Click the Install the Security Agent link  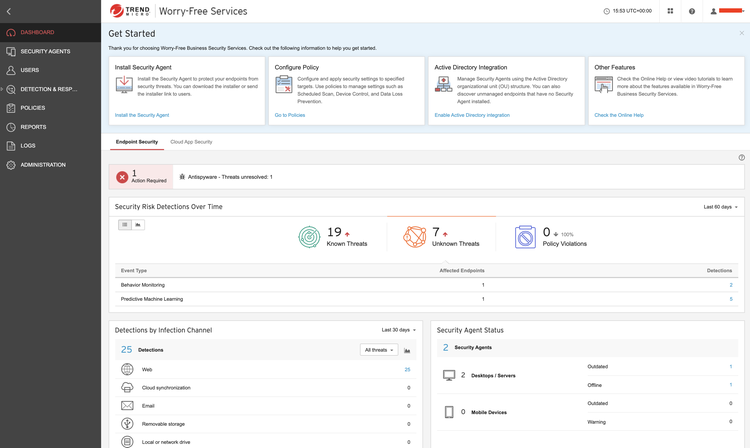click(x=142, y=115)
